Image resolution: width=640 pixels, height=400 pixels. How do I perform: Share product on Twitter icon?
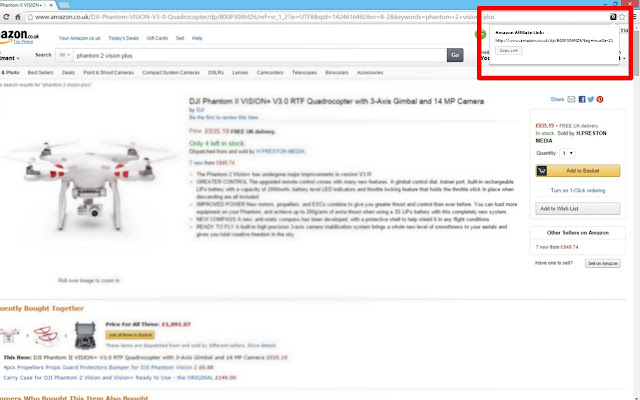click(591, 99)
